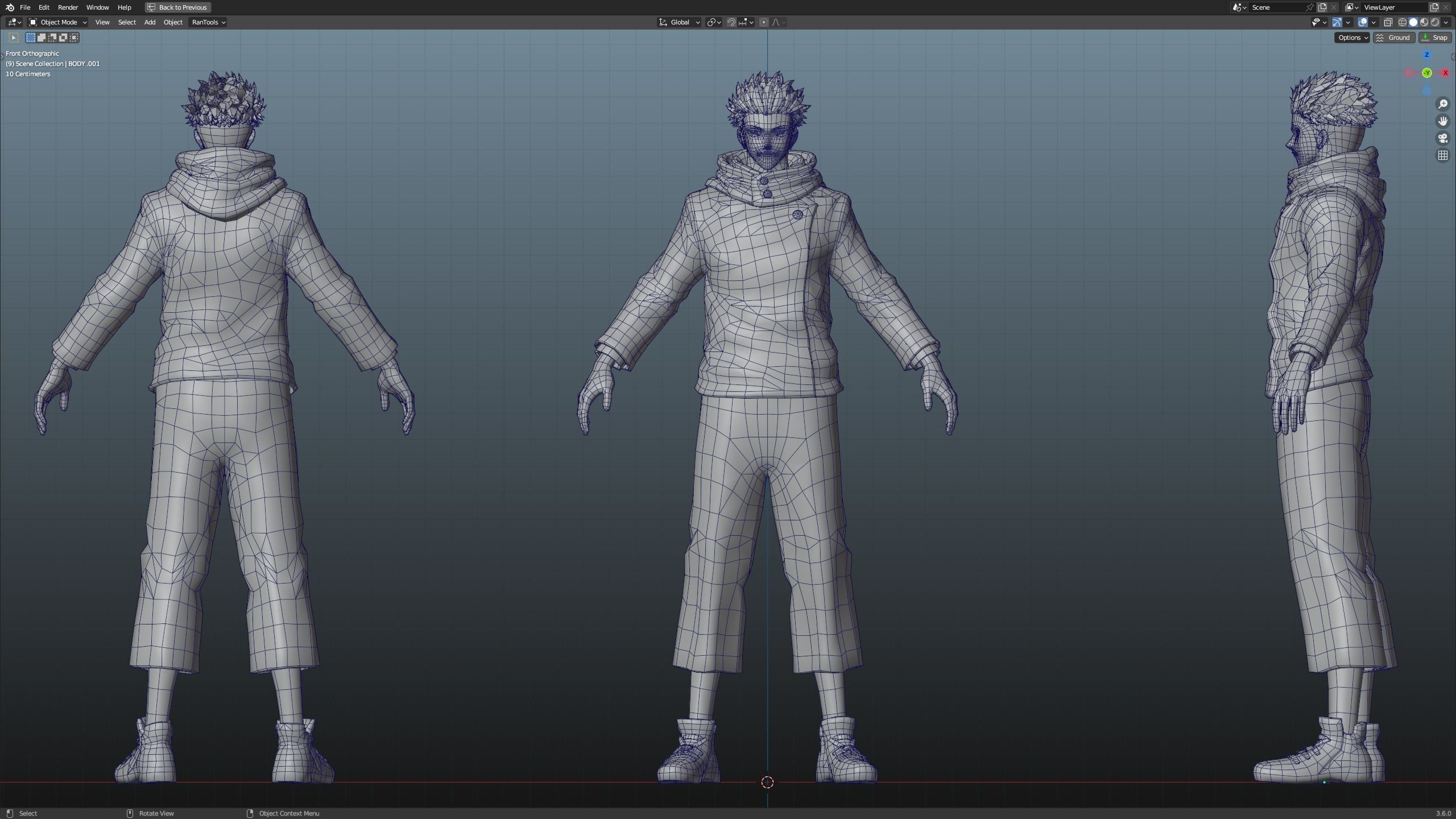Choose the Extend selection mode
This screenshot has width=1456, height=819.
[x=42, y=38]
